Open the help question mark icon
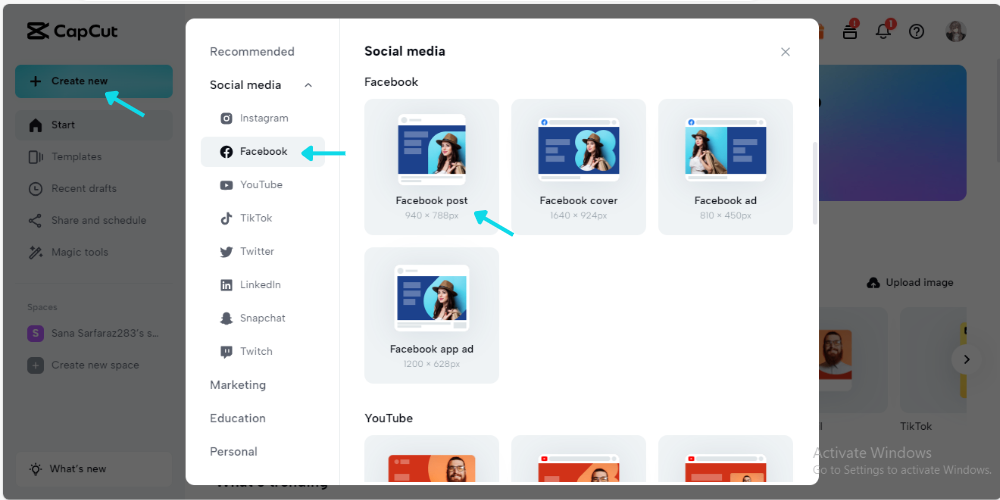The width and height of the screenshot is (1000, 500). (916, 31)
